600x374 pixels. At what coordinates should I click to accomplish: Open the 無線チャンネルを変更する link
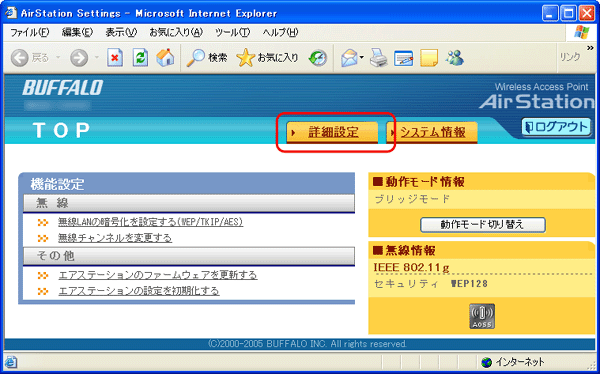pyautogui.click(x=115, y=238)
